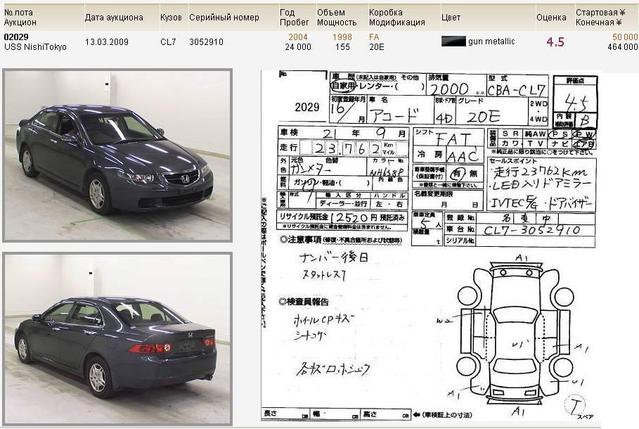639x429 pixels.
Task: Click AAC air conditioner entry on sheet
Action: click(x=463, y=156)
